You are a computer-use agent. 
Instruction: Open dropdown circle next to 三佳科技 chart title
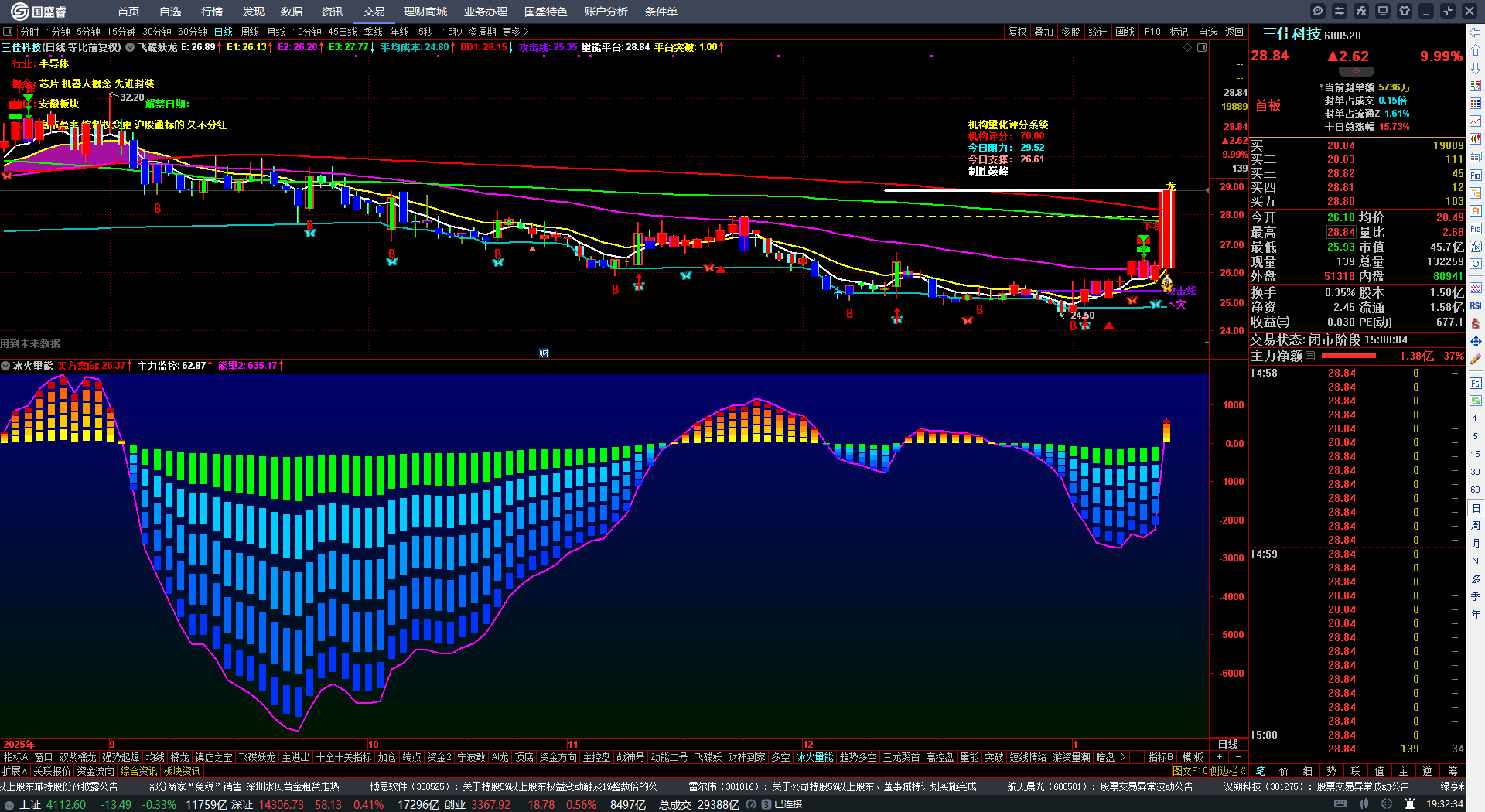pyautogui.click(x=130, y=47)
